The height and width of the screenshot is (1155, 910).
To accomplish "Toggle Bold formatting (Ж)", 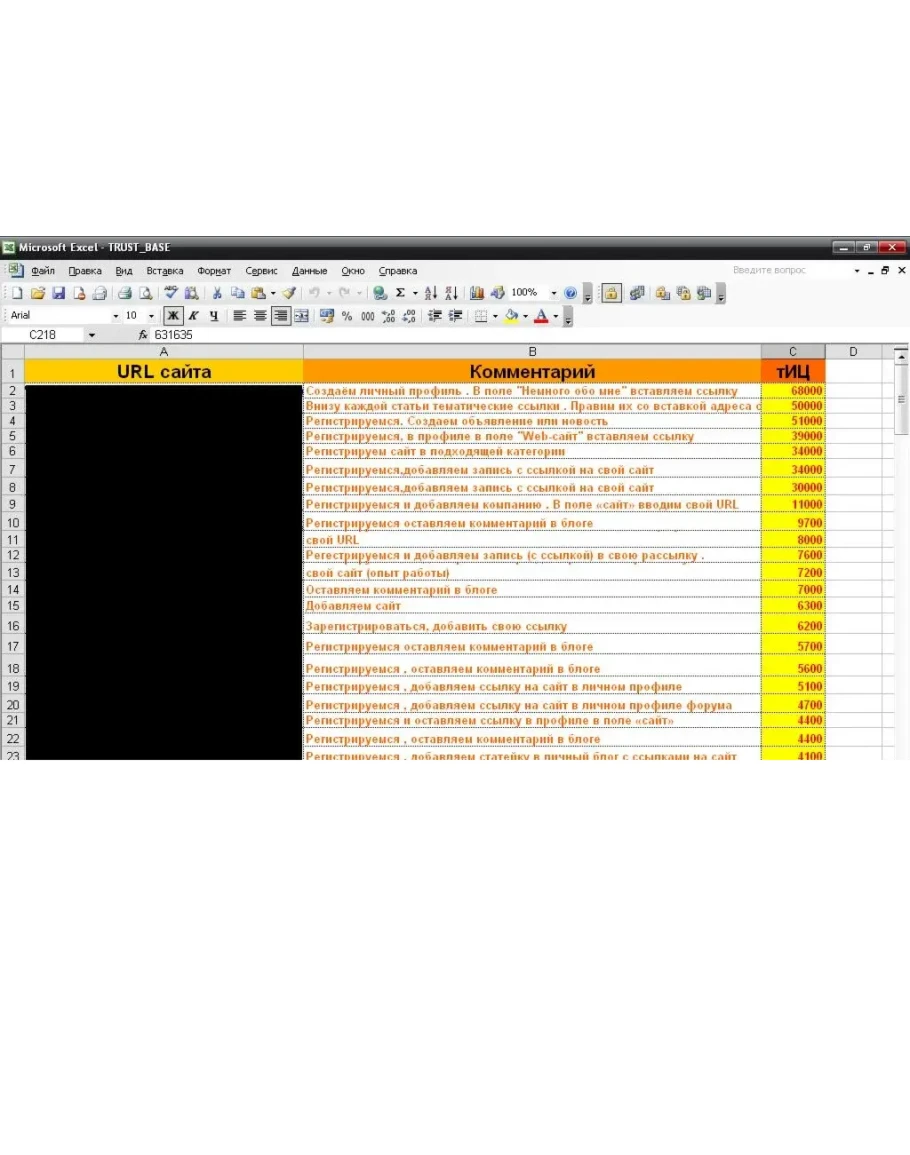I will [174, 316].
